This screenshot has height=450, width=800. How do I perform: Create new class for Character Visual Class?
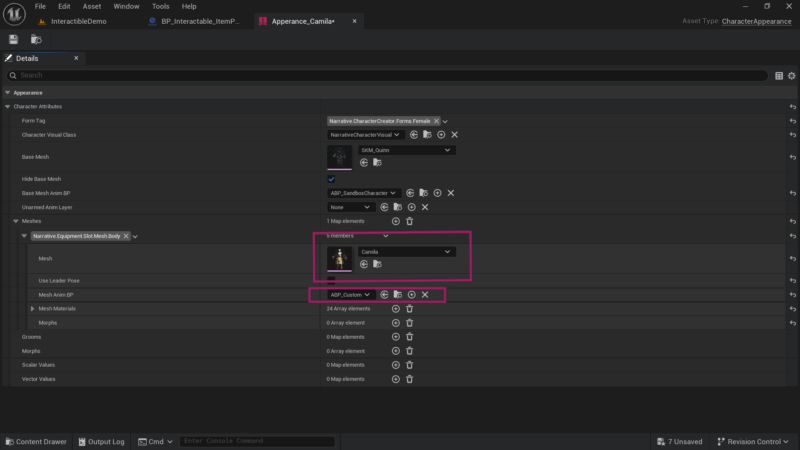tap(441, 135)
